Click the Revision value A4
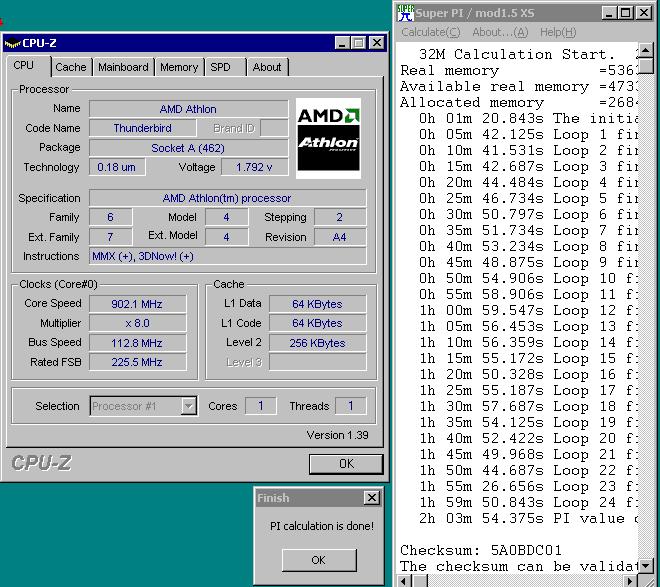Image resolution: width=660 pixels, height=587 pixels. click(340, 237)
